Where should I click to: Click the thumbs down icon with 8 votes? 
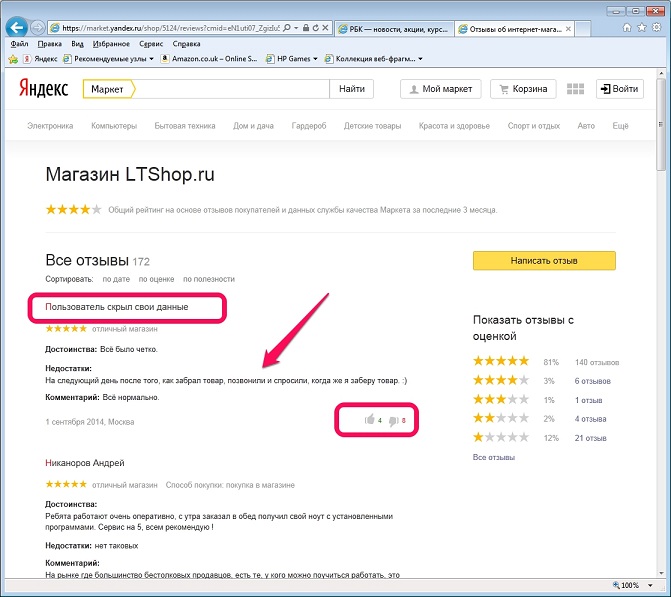[393, 421]
